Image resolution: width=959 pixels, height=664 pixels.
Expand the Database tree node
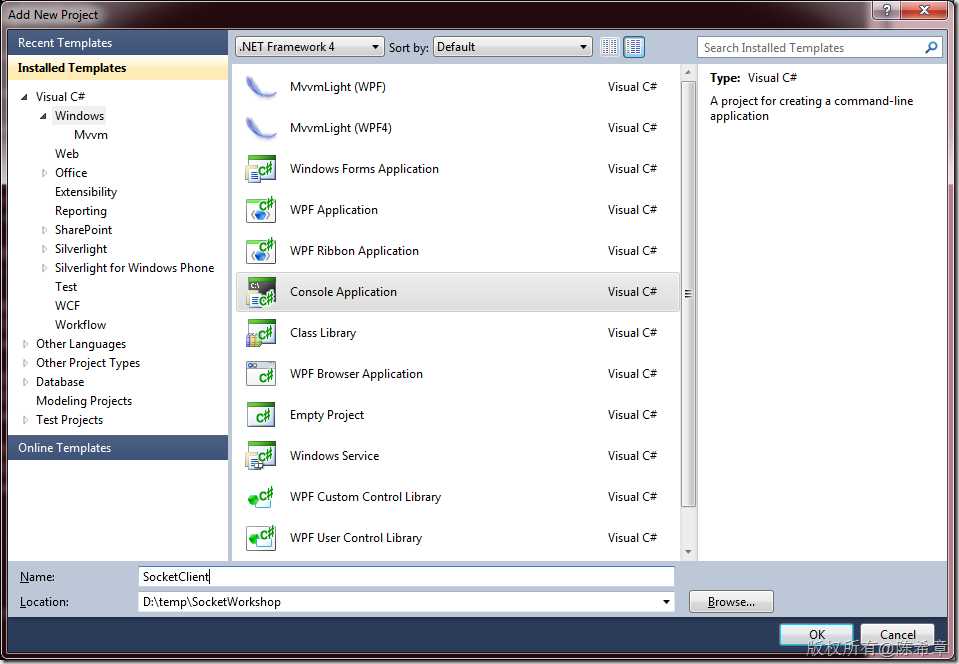(x=25, y=382)
